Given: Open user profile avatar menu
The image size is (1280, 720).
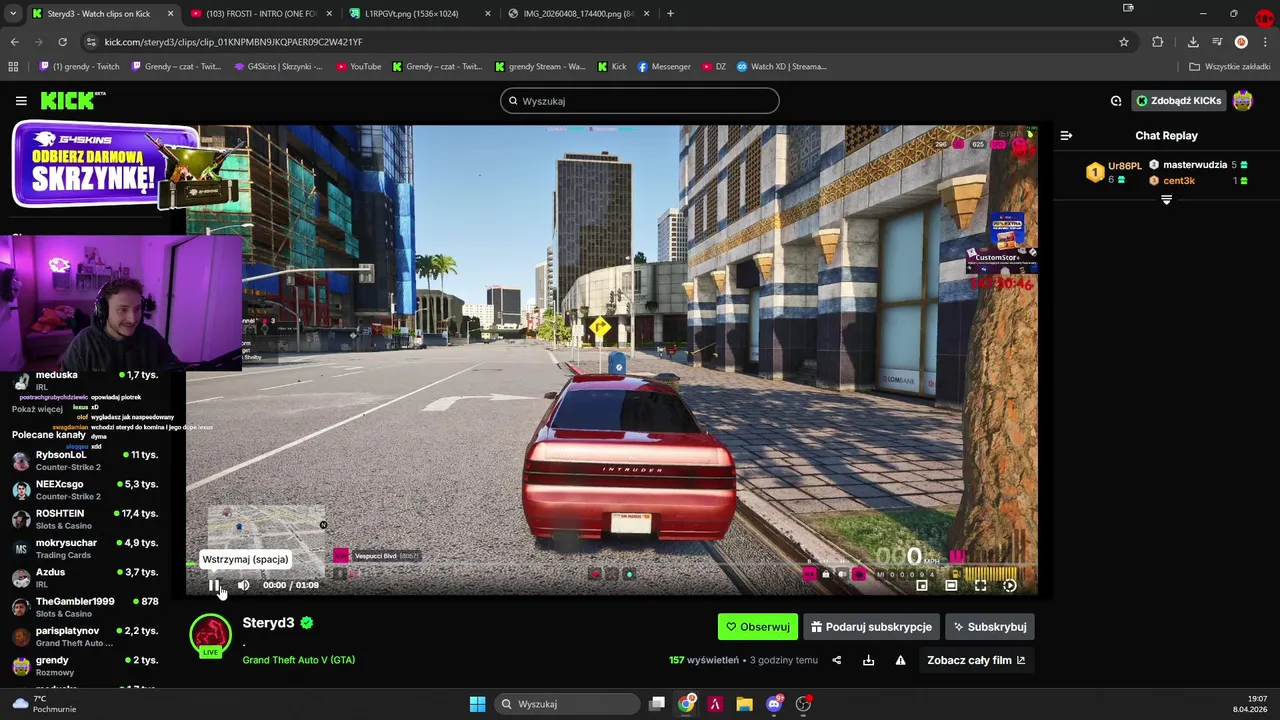Looking at the screenshot, I should pos(1243,101).
